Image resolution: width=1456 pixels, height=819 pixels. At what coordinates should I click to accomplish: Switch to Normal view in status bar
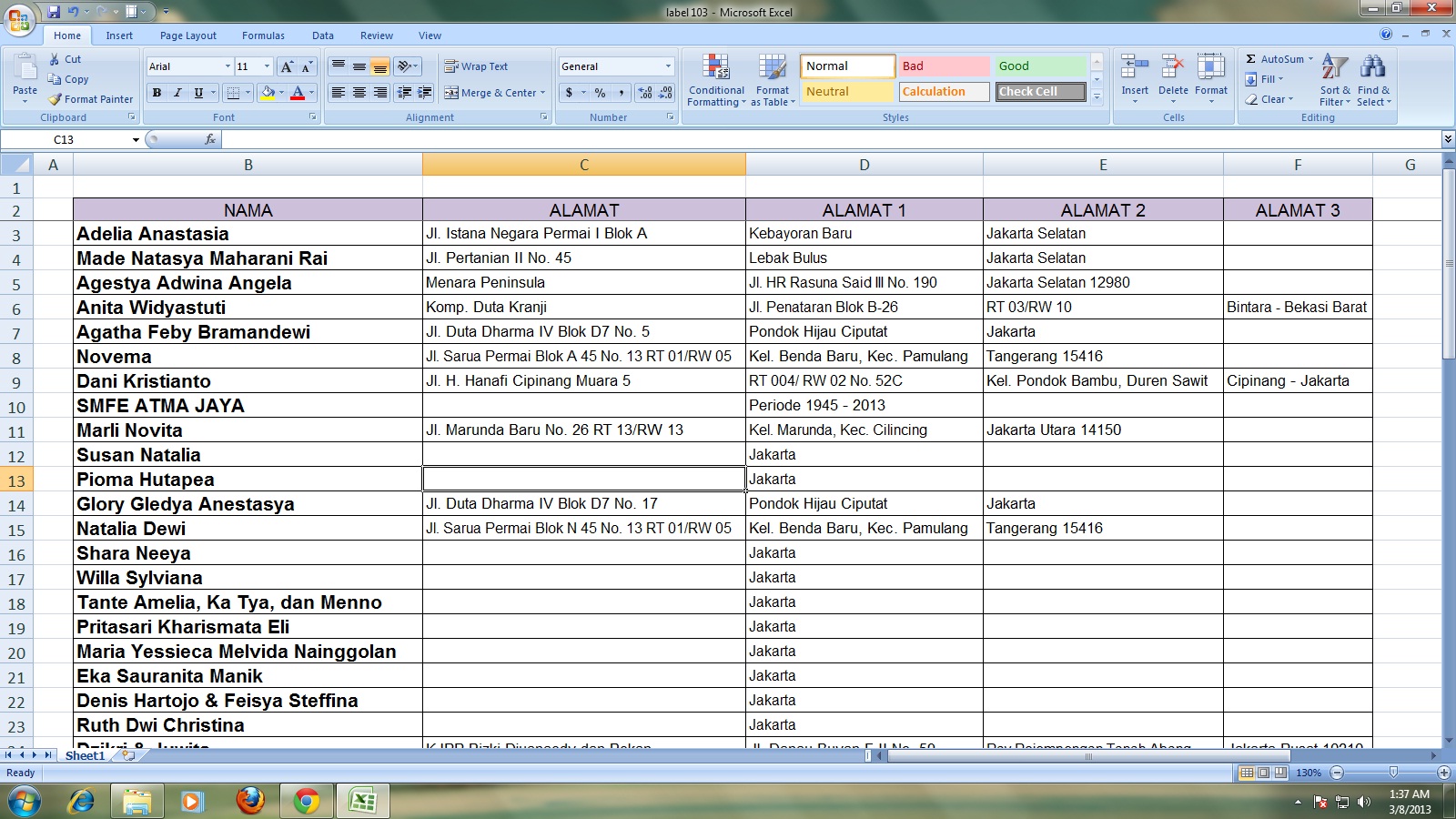pos(1247,773)
